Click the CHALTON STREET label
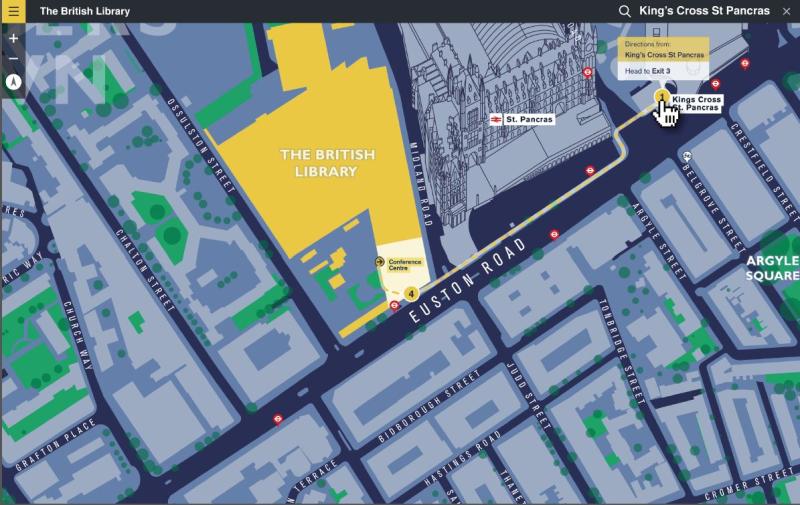This screenshot has height=505, width=800. coord(144,270)
